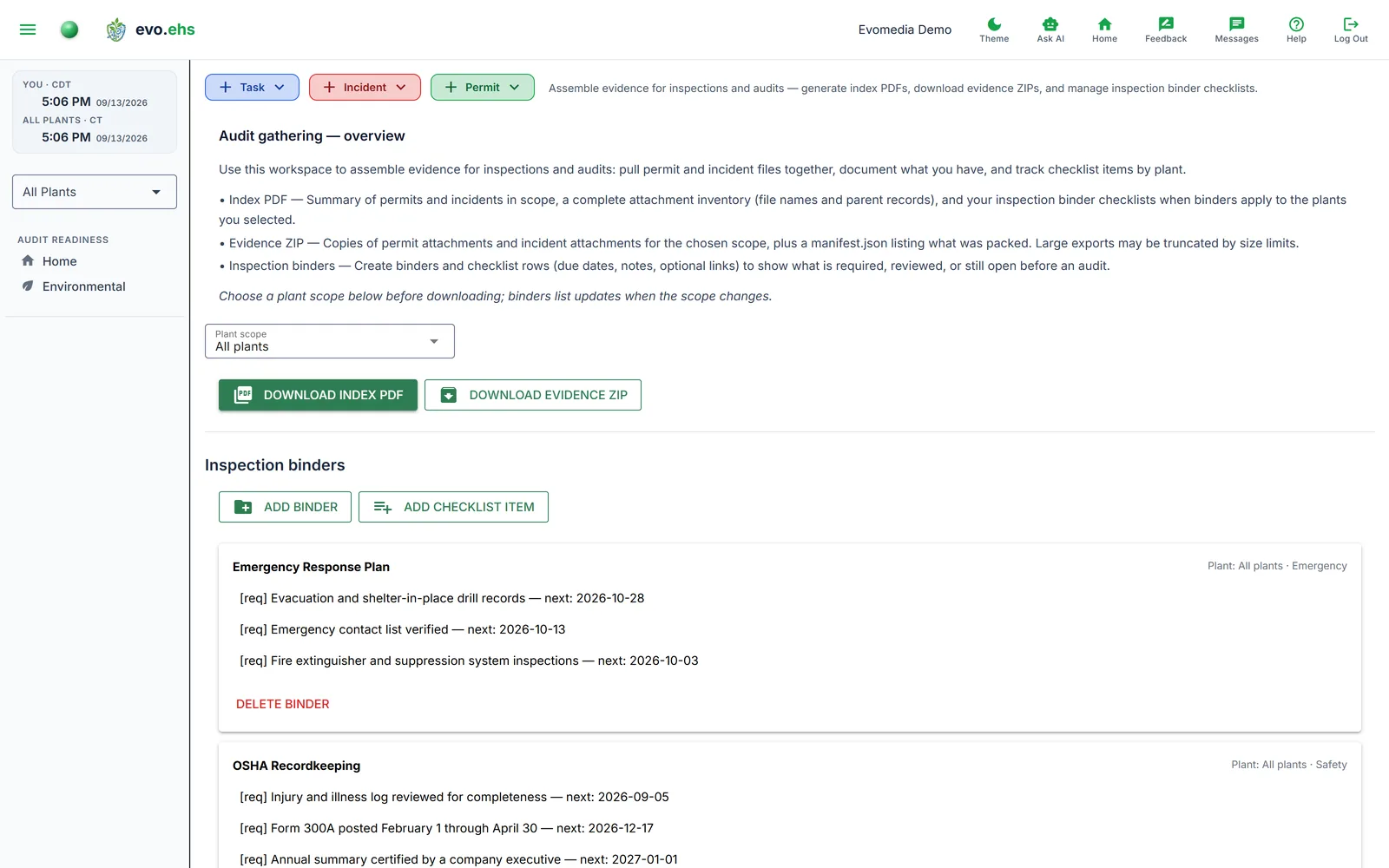This screenshot has height=868, width=1389.
Task: Select Environmental in the sidebar
Action: tap(84, 286)
